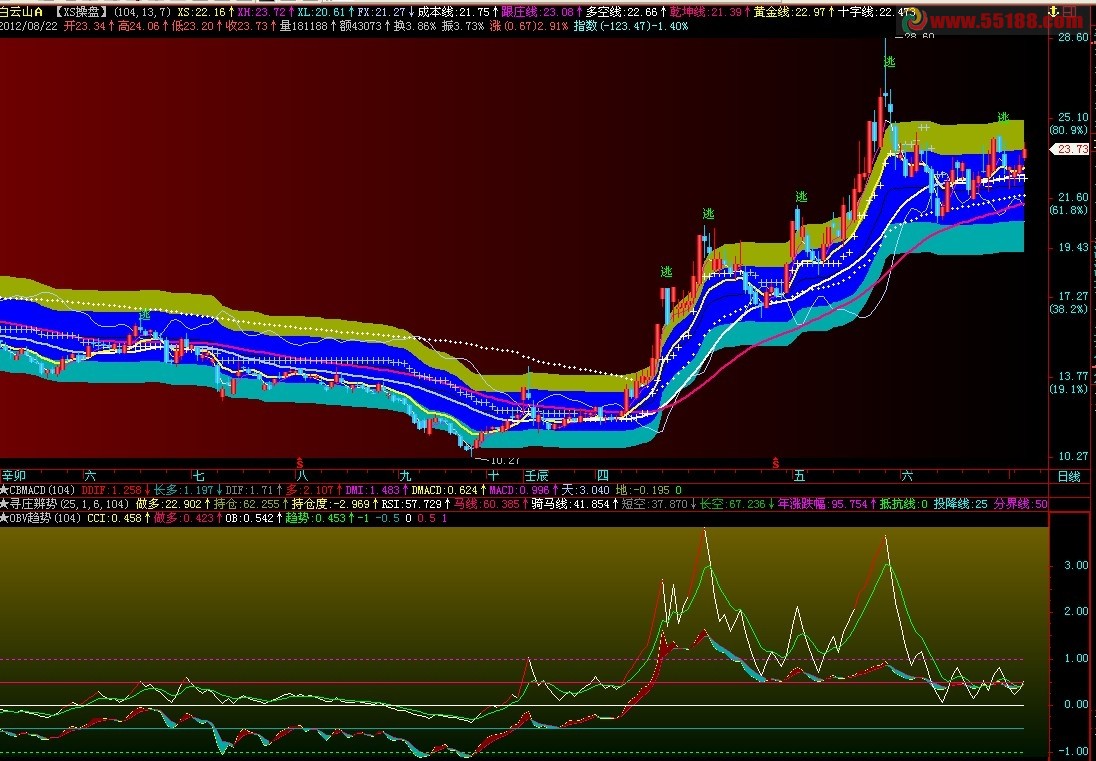Click the 六 marker after 五
The height and width of the screenshot is (761, 1096).
click(x=907, y=477)
